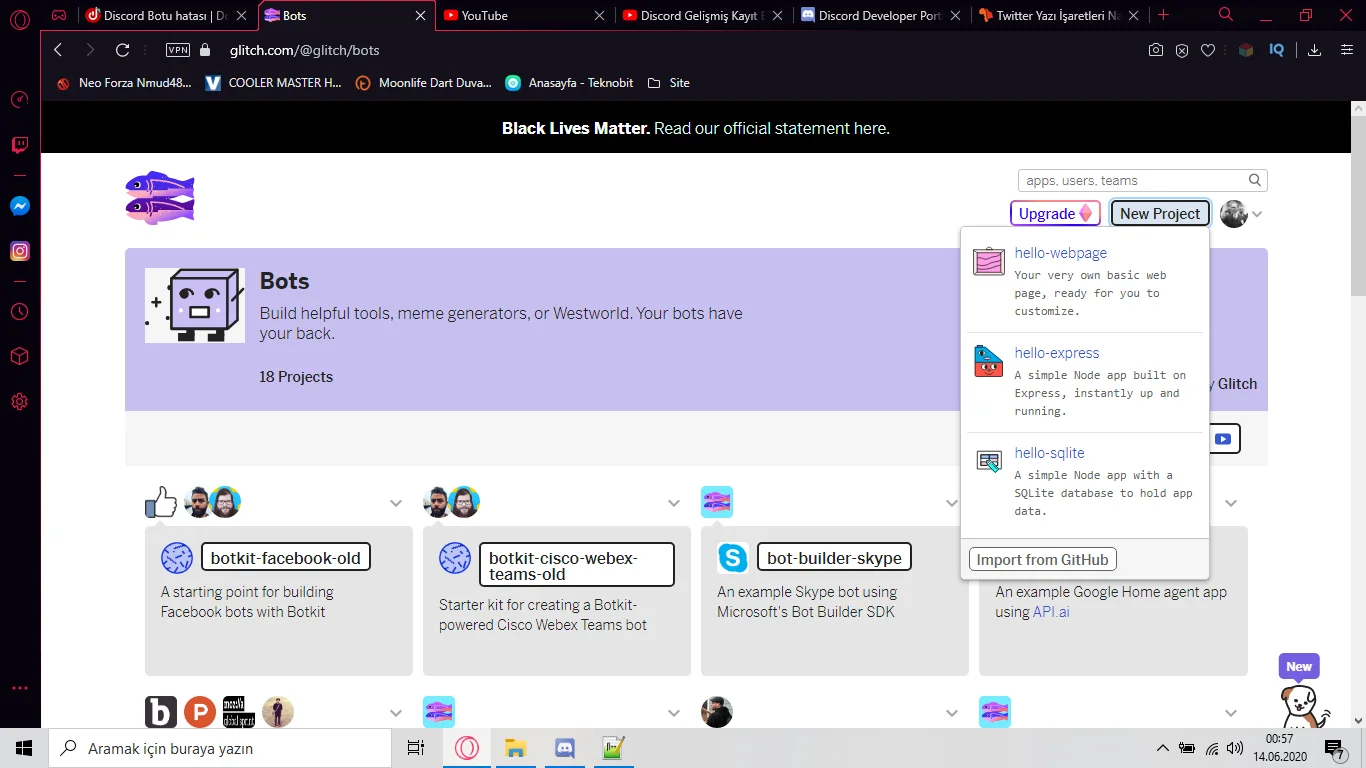Focus the apps, users, teams search field

tap(1143, 180)
